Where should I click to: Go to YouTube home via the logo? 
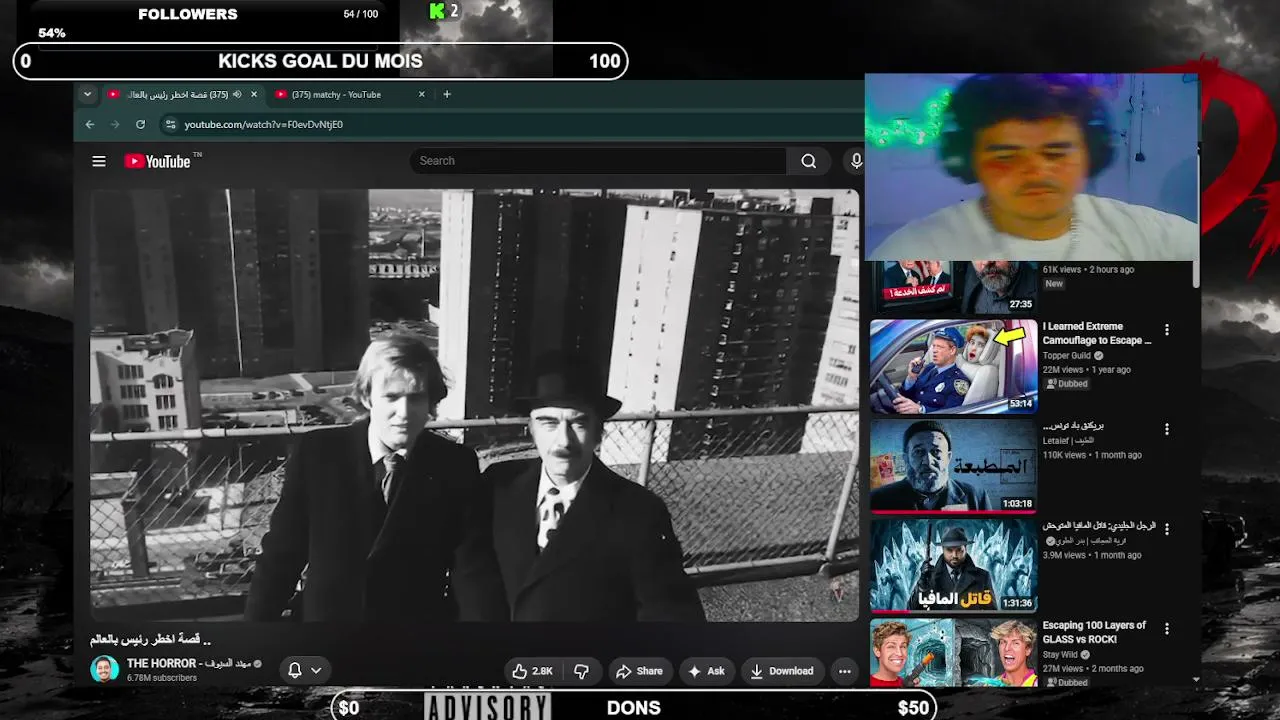click(157, 161)
